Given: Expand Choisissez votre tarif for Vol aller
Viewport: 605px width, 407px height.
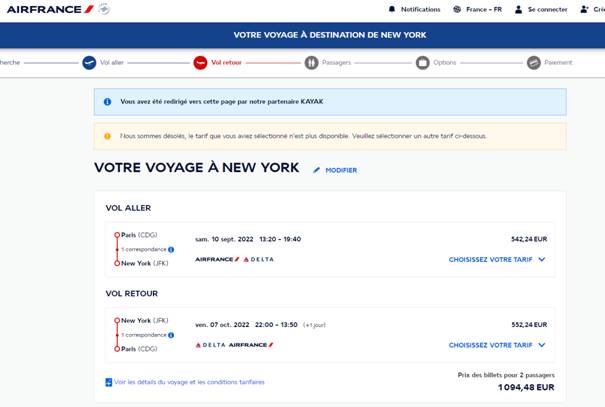Looking at the screenshot, I should tap(497, 259).
